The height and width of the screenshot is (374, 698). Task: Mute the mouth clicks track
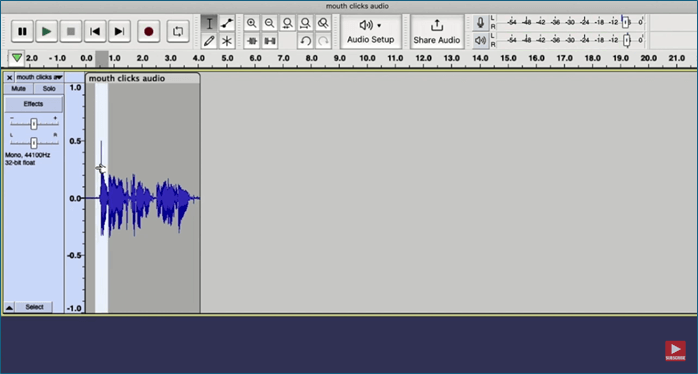pos(19,89)
